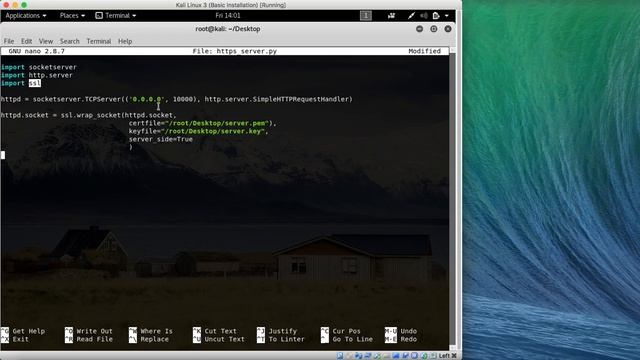Click the red close button of VirtualBox window
This screenshot has width=640, height=360.
(x=6, y=5)
